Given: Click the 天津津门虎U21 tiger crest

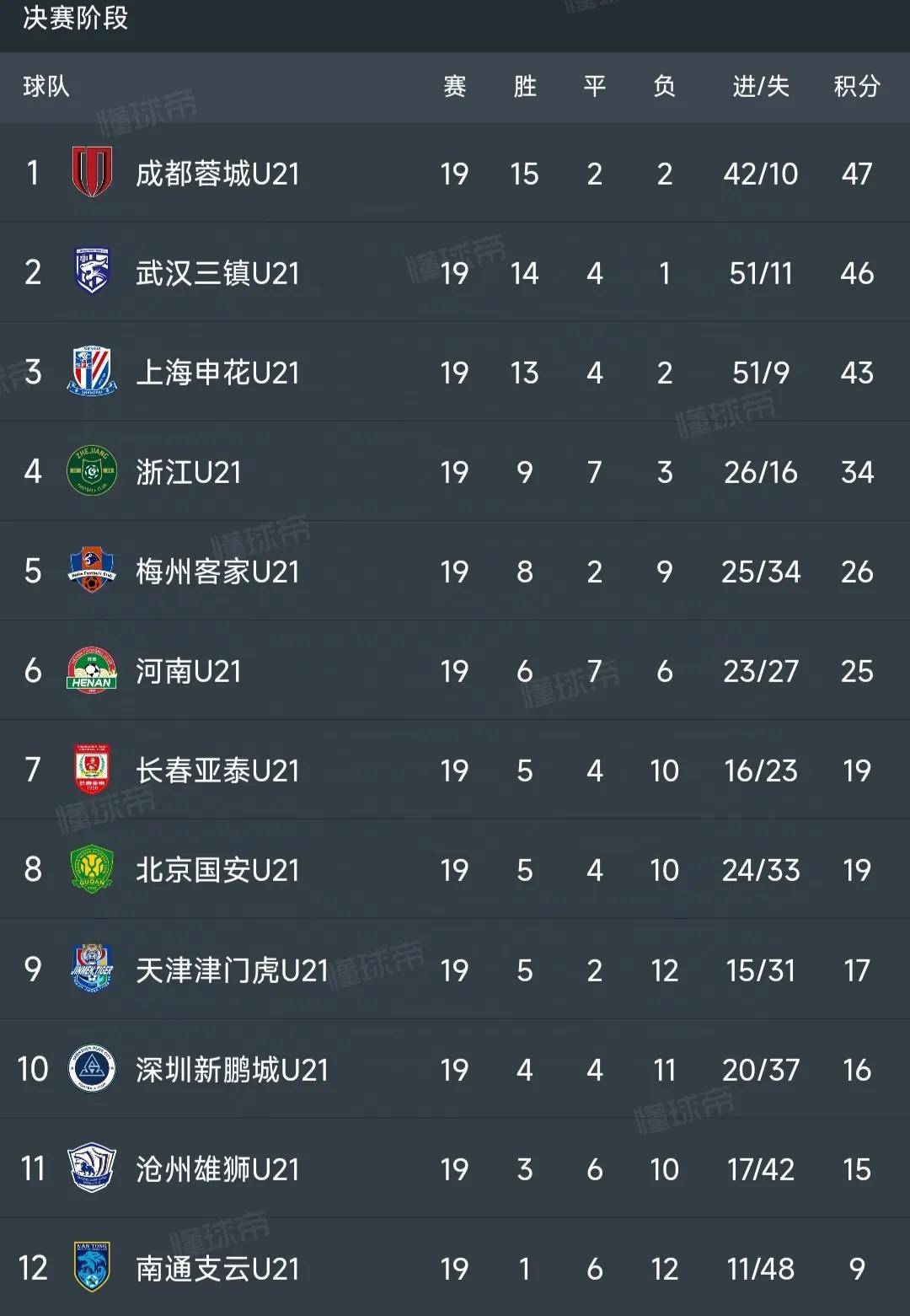Looking at the screenshot, I should tap(93, 970).
